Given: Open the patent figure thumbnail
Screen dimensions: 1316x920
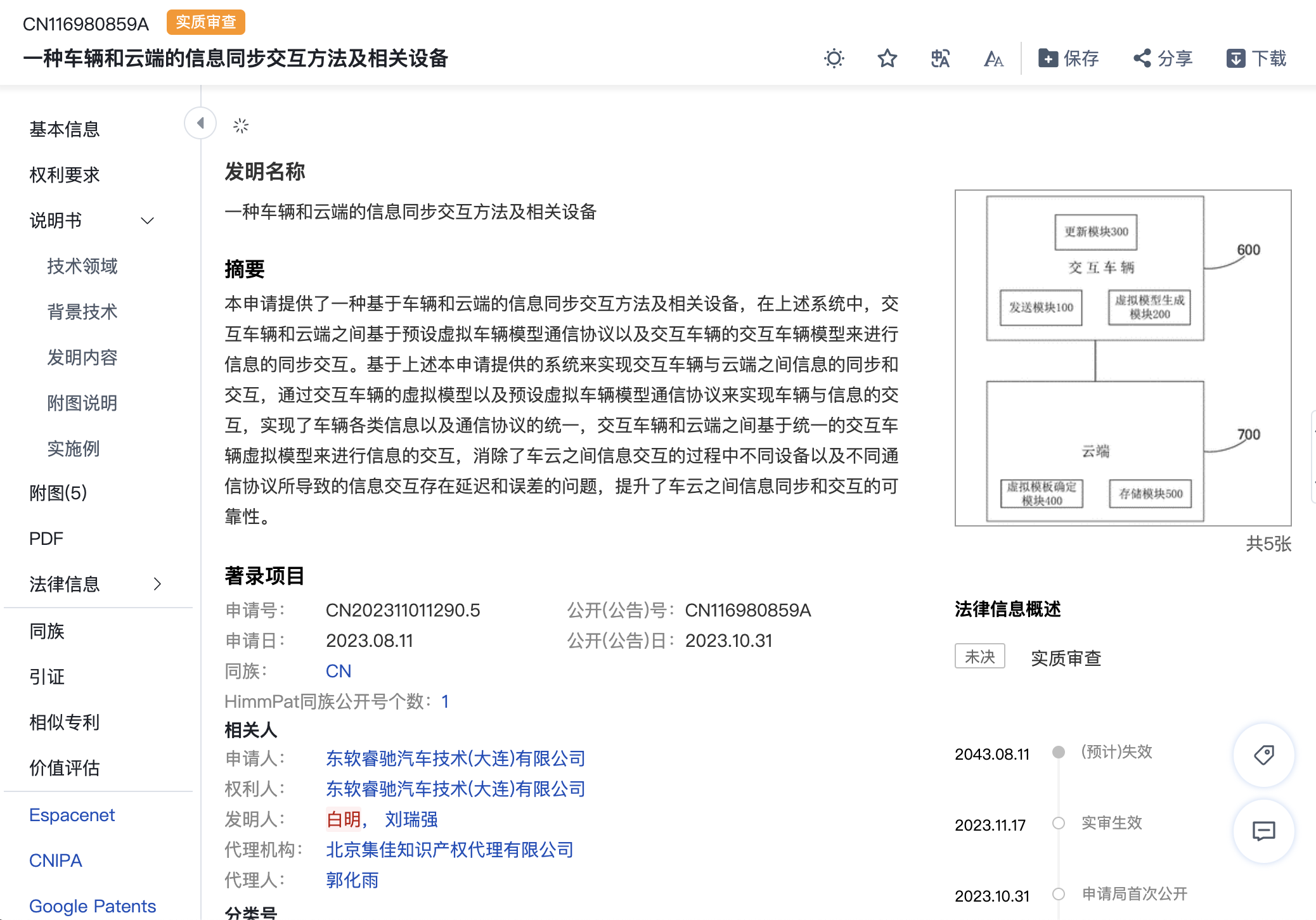Looking at the screenshot, I should pos(1123,358).
